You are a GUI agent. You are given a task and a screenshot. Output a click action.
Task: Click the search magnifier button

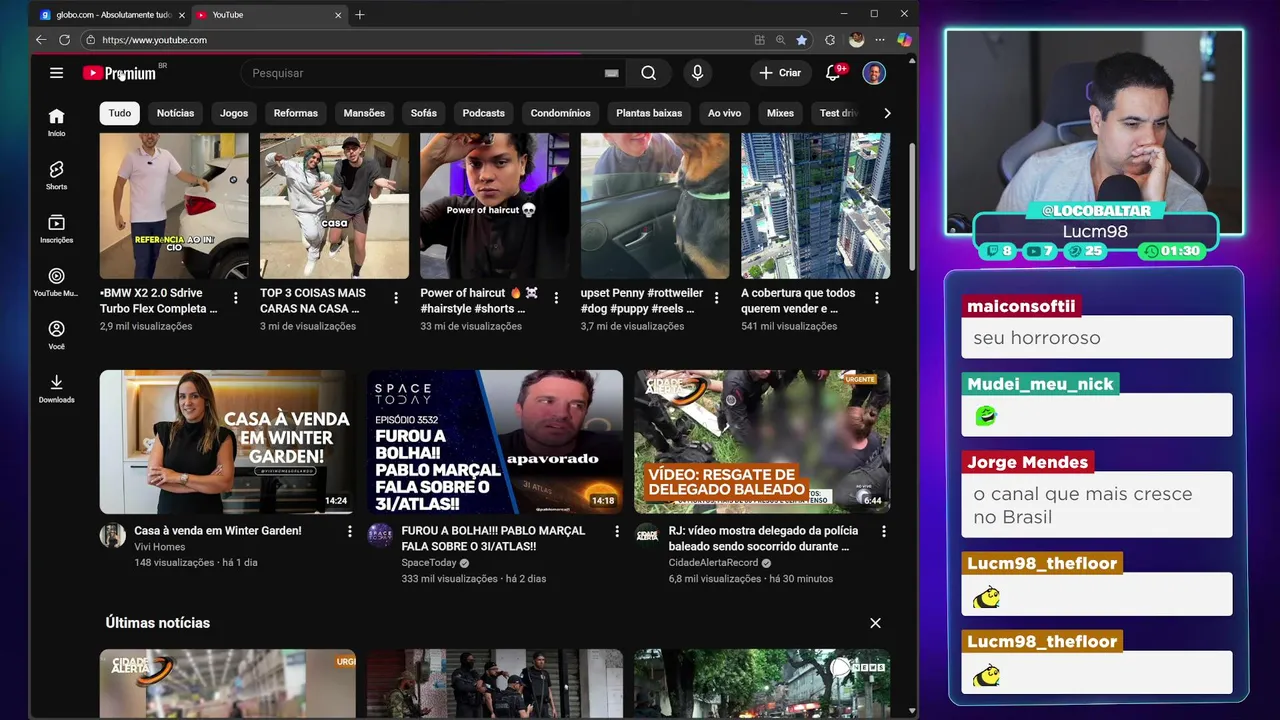coord(648,73)
